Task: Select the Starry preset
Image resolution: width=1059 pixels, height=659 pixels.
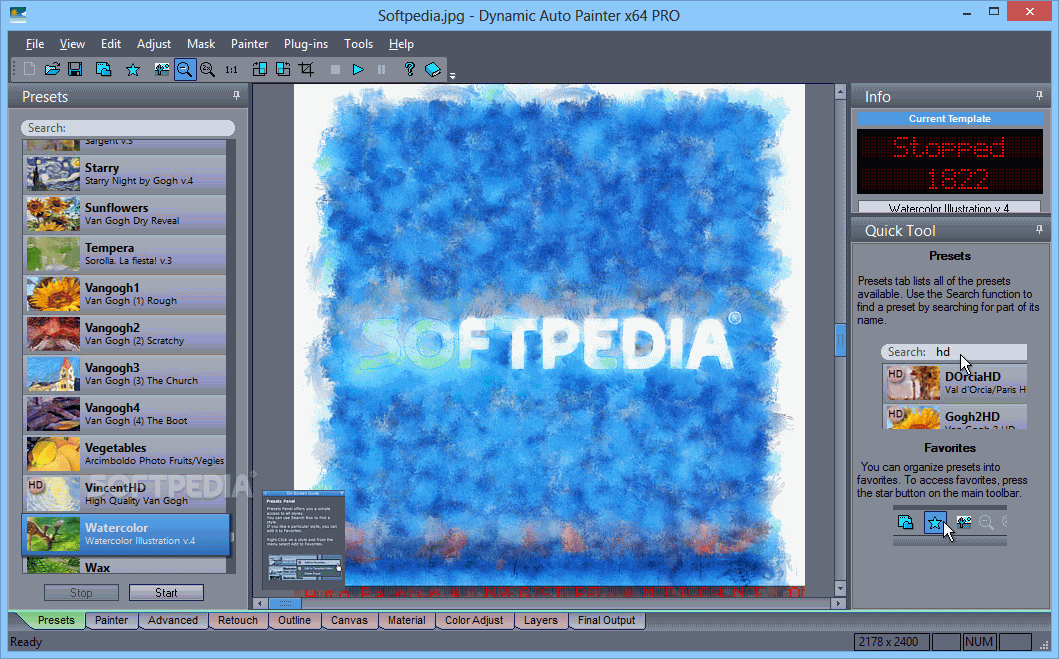Action: point(125,174)
